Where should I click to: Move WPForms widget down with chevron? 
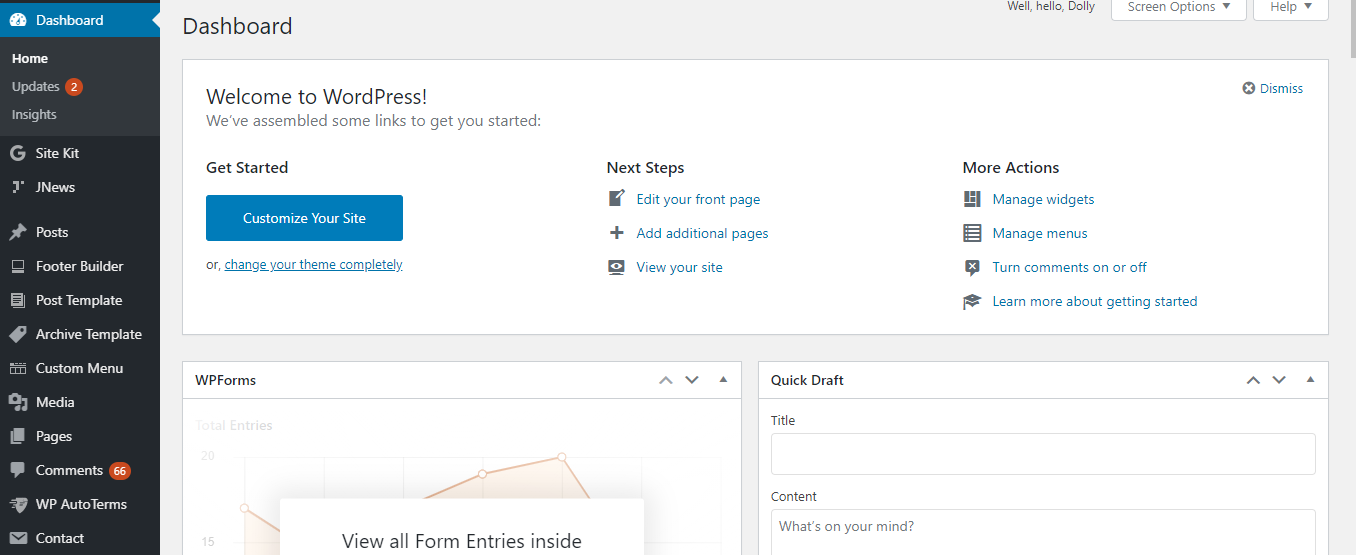pyautogui.click(x=692, y=380)
